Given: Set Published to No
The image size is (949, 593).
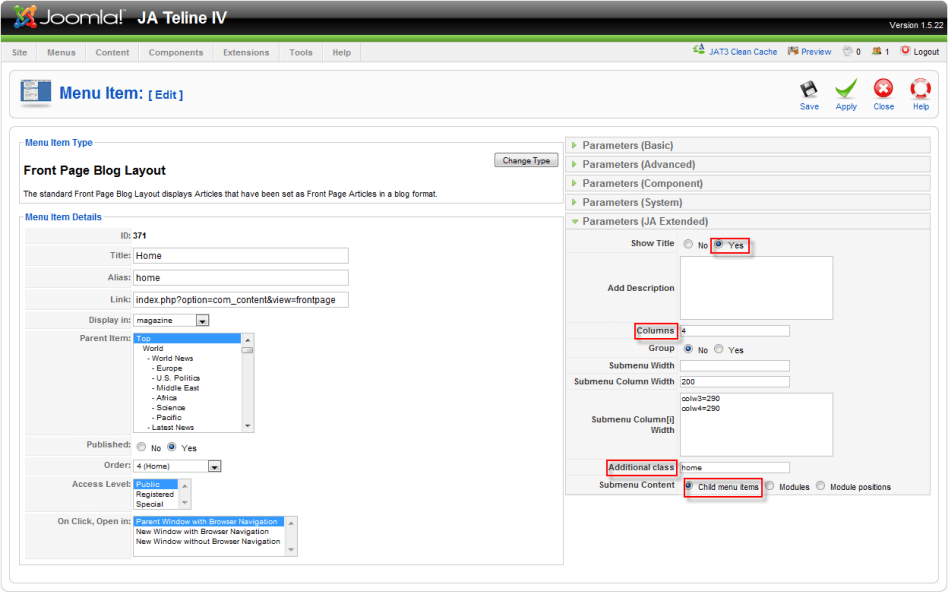Looking at the screenshot, I should pos(141,447).
